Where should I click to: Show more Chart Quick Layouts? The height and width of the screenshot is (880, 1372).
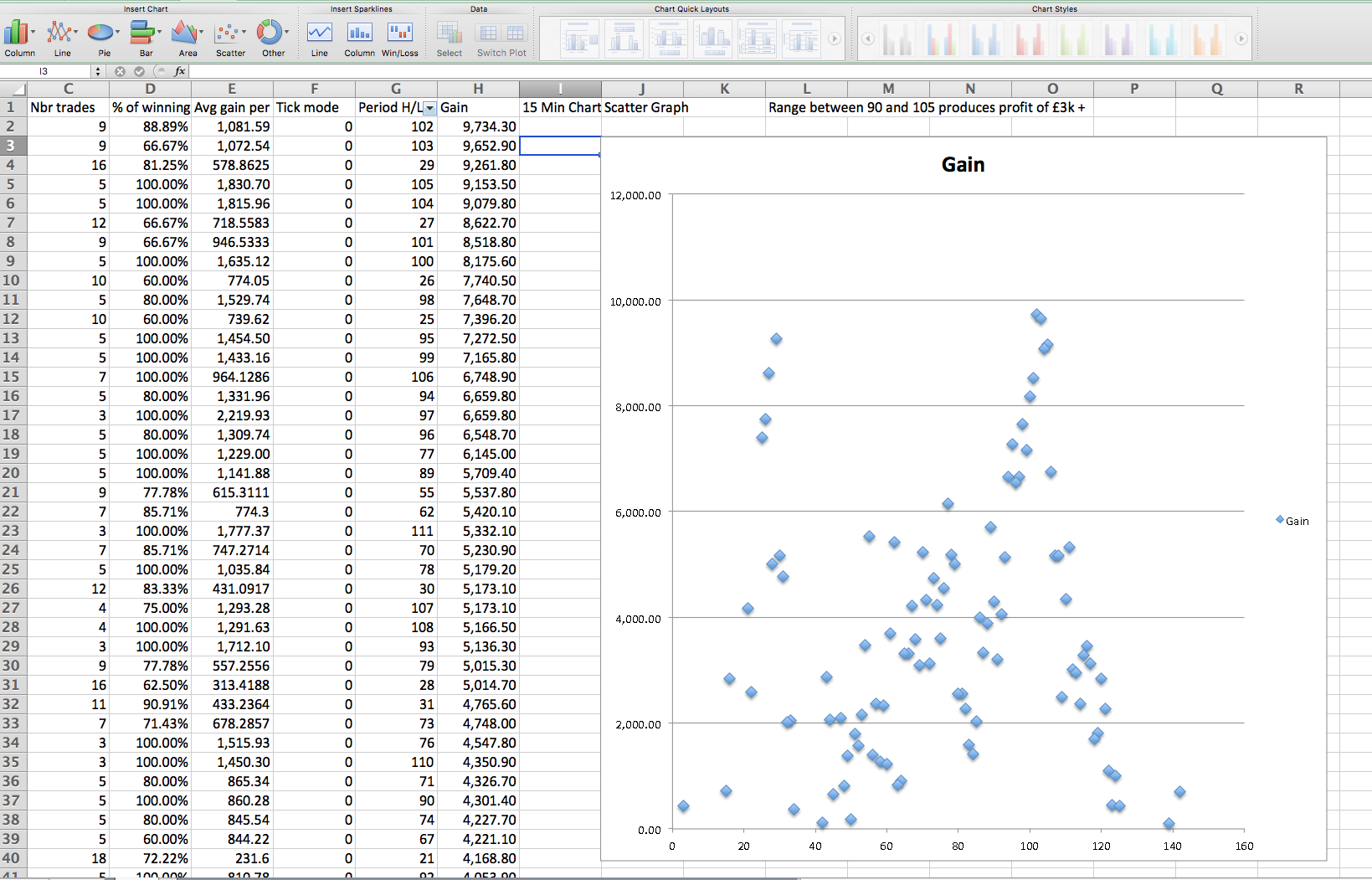click(x=835, y=39)
